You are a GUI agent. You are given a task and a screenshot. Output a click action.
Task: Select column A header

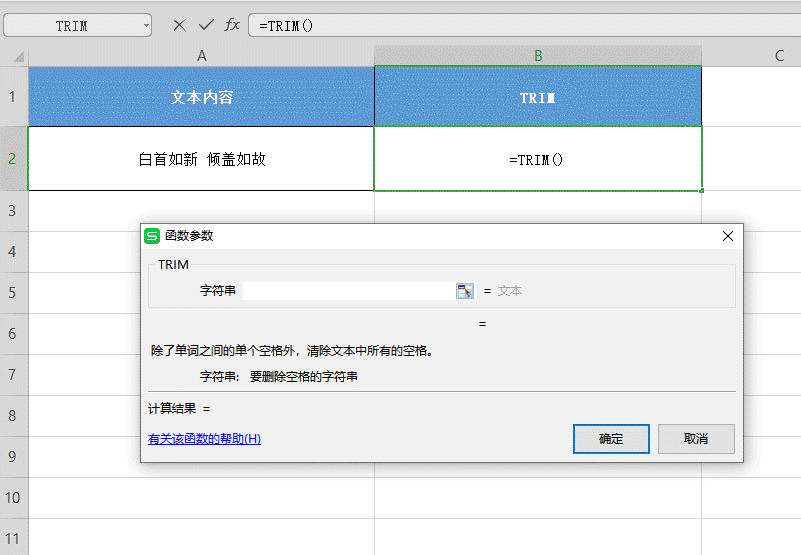click(201, 56)
